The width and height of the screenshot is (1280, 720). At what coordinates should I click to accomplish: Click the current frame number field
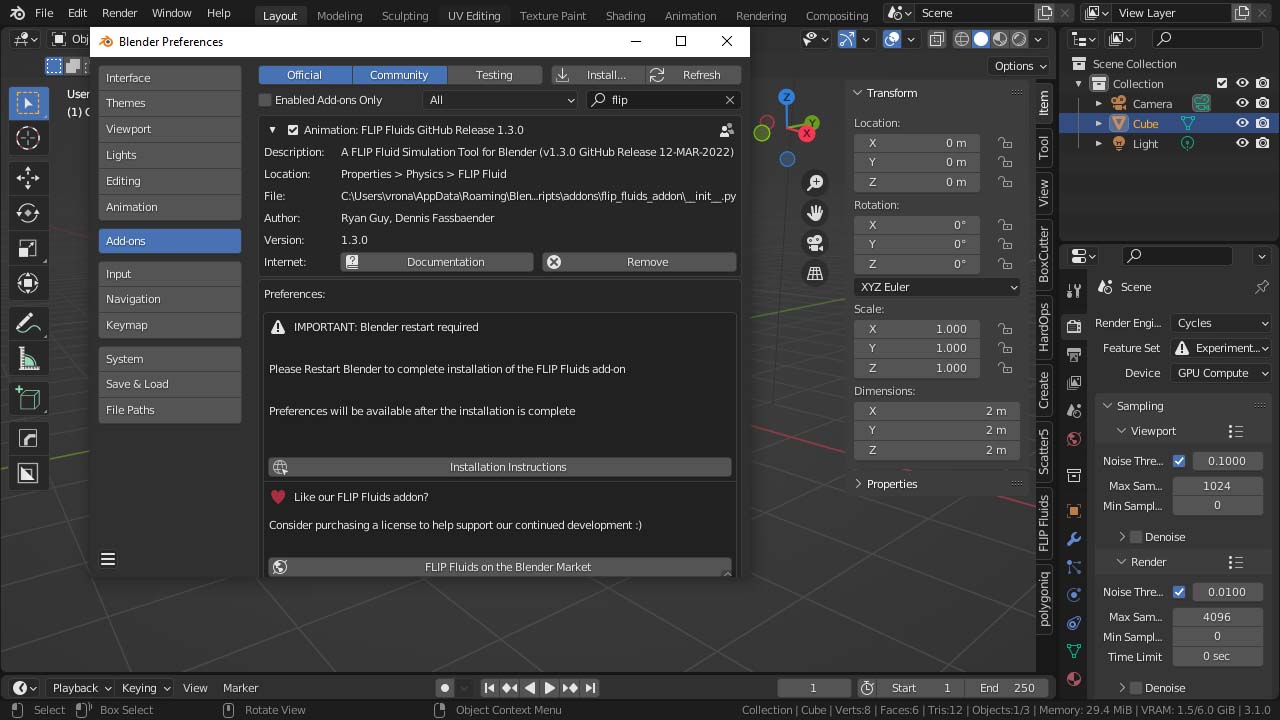coord(813,688)
